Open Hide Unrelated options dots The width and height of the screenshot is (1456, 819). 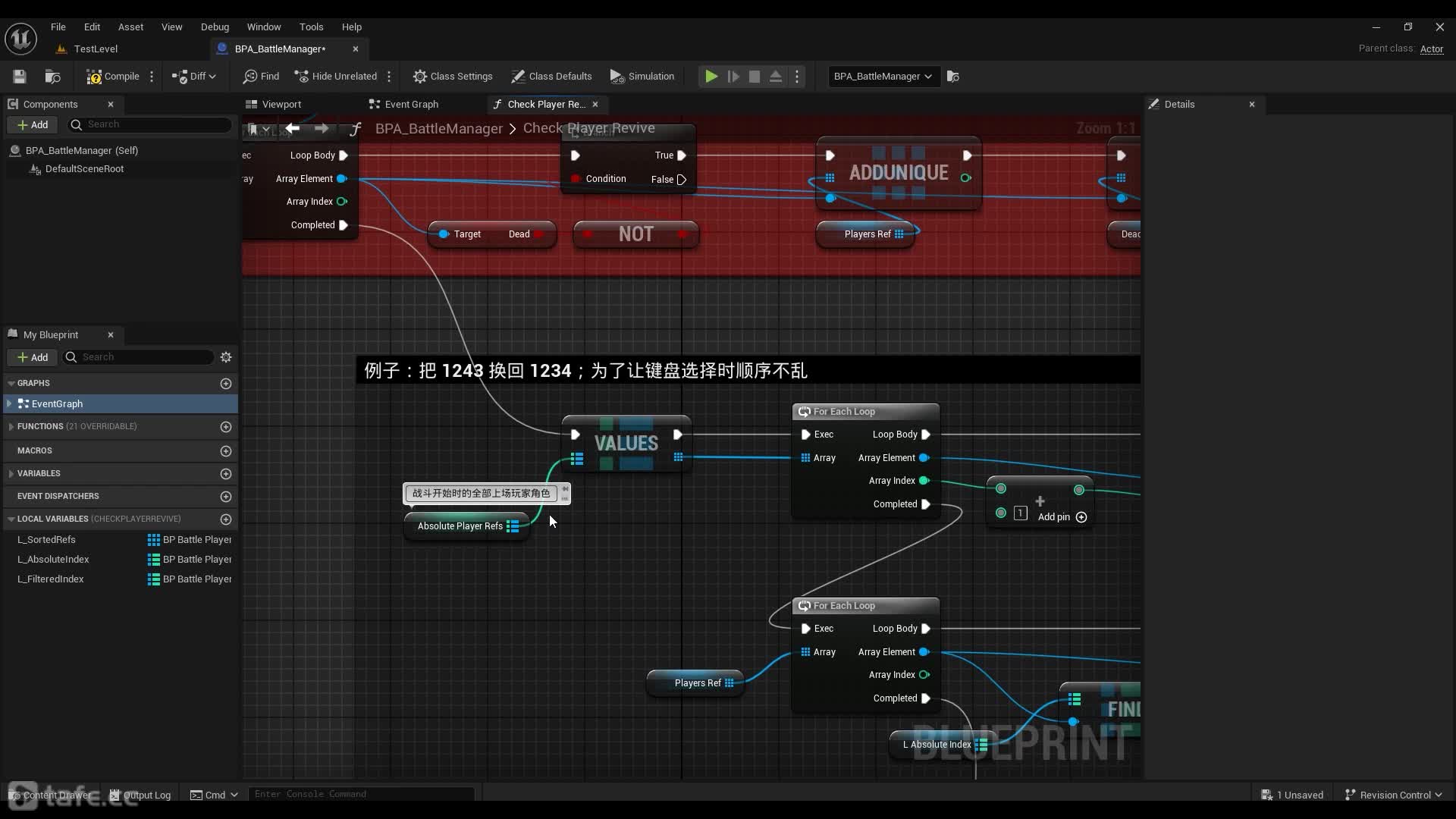coord(389,76)
